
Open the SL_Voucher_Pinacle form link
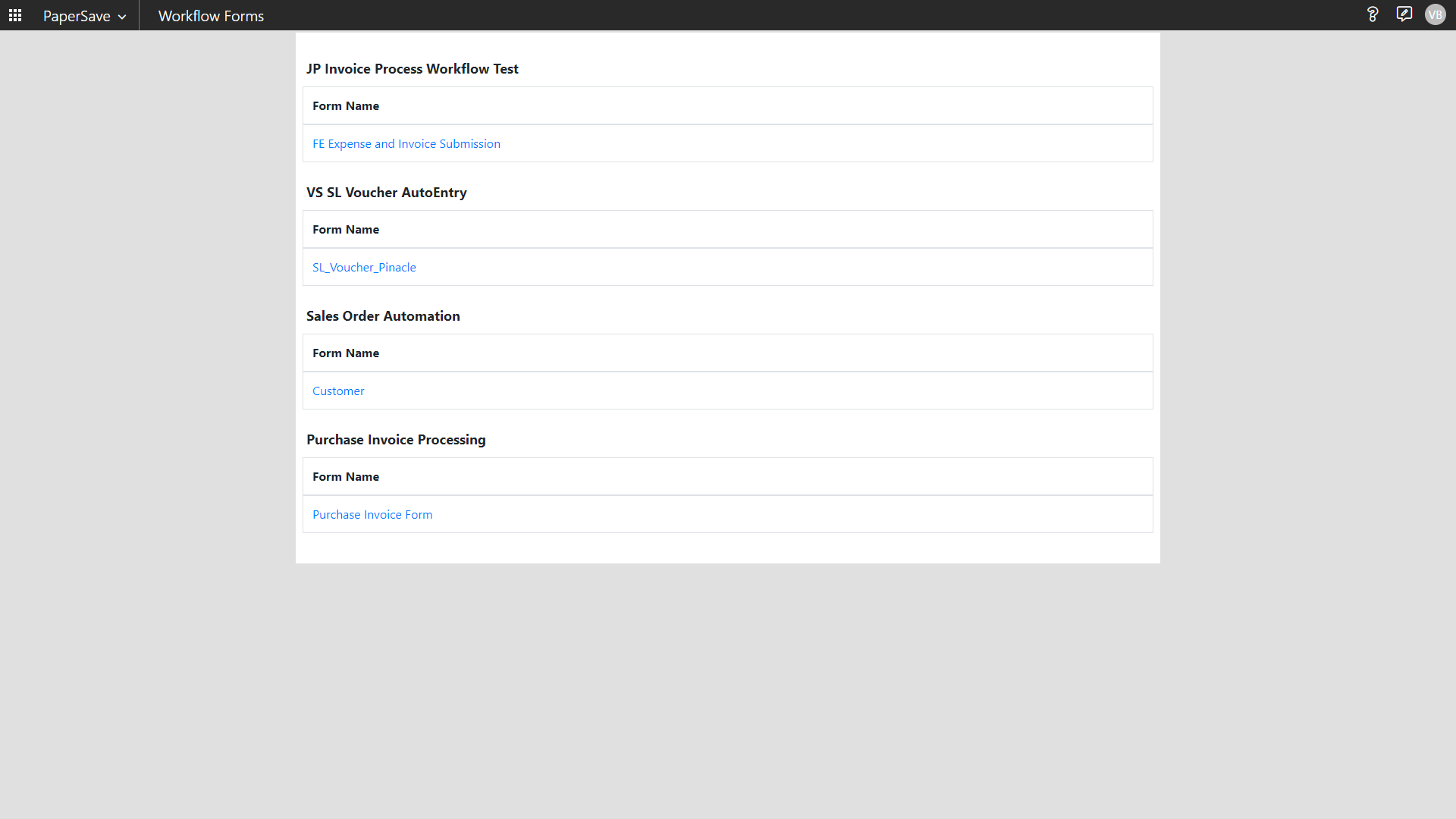364,267
